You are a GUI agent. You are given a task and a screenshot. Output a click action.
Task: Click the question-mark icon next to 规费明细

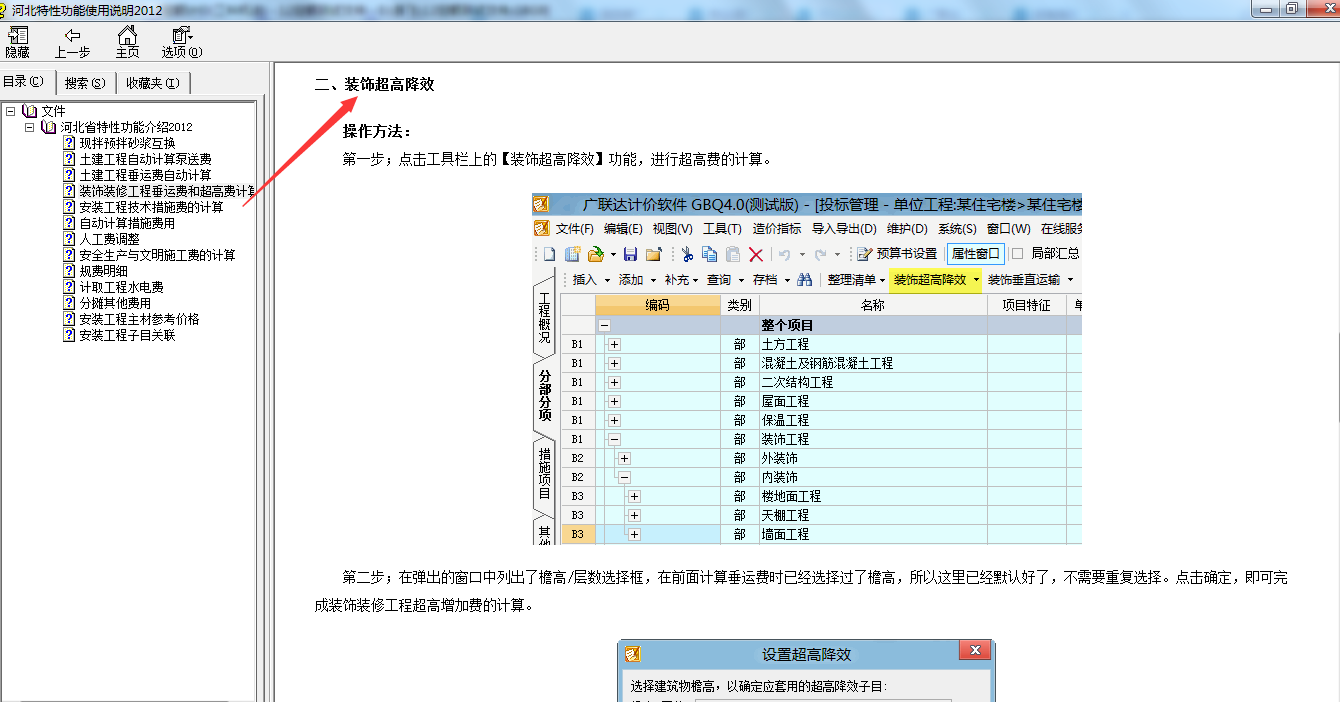(69, 271)
